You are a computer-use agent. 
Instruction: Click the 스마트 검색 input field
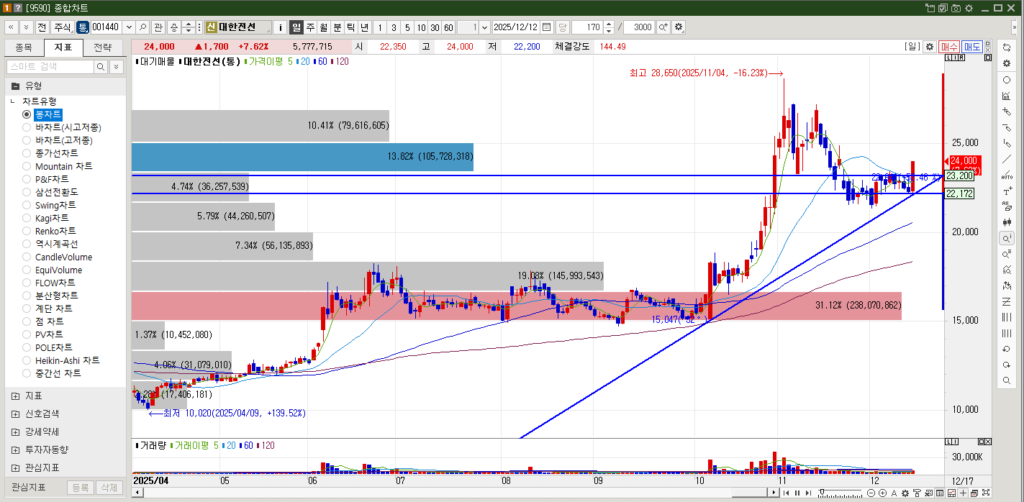48,66
